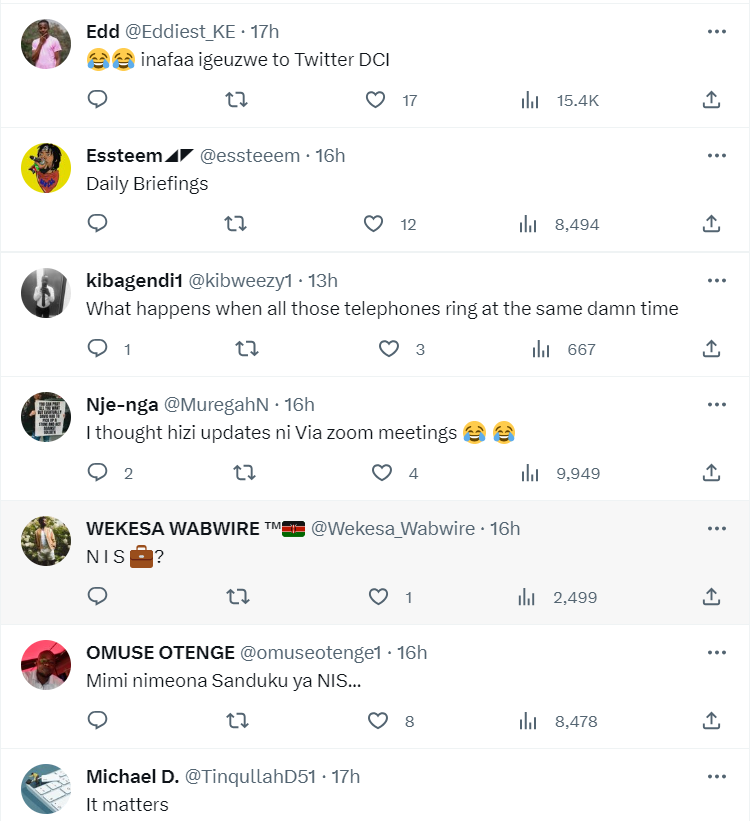
Task: Reply to Nje-nga's tweet with 2 replies
Action: [x=97, y=473]
